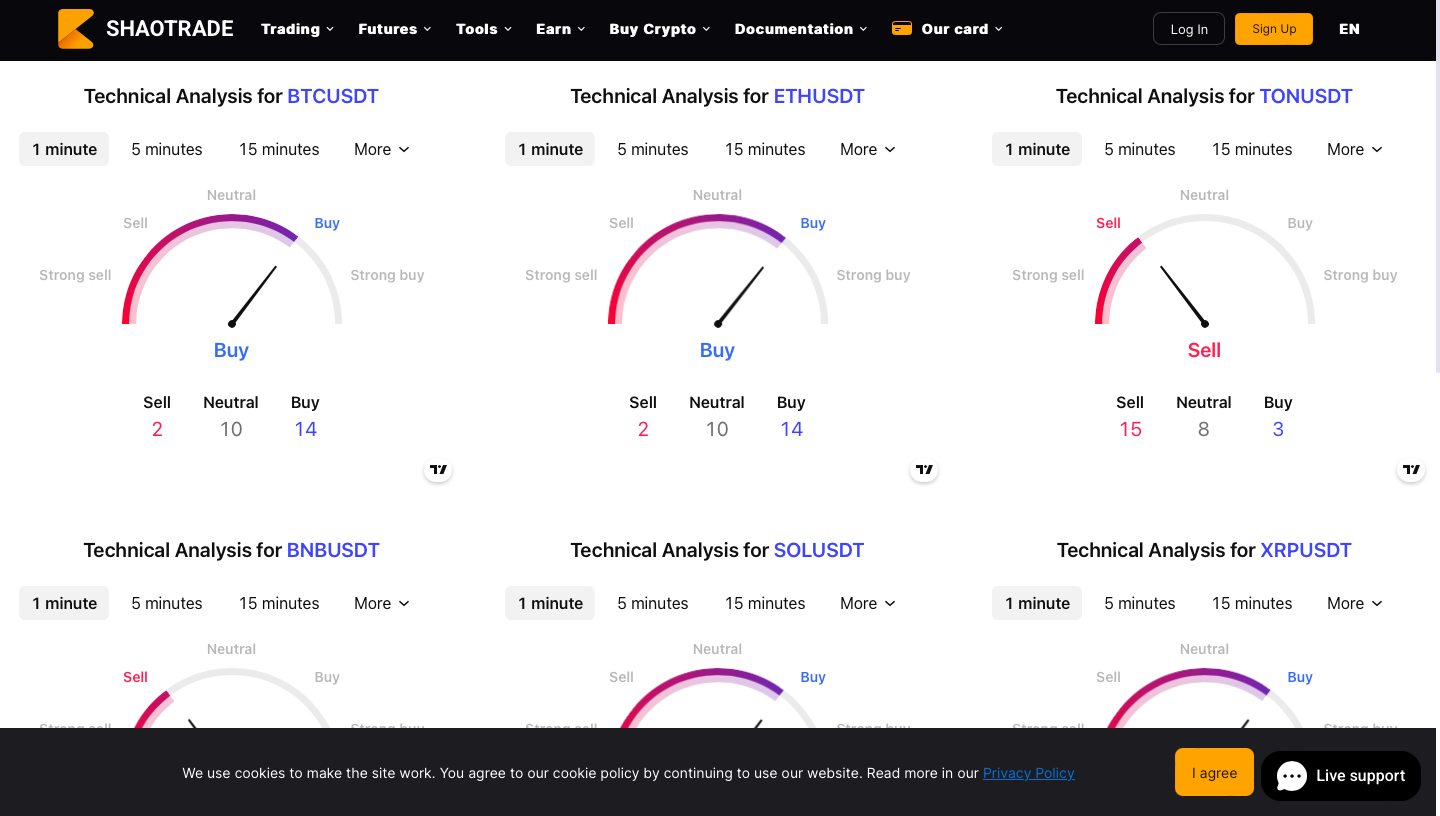Viewport: 1440px width, 816px height.
Task: Select 15 minutes tab for BNBUSDT
Action: coord(279,603)
